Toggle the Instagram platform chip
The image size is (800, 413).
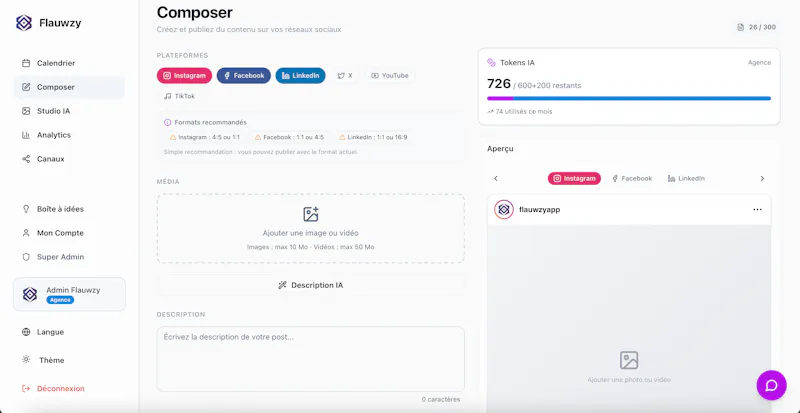(184, 76)
